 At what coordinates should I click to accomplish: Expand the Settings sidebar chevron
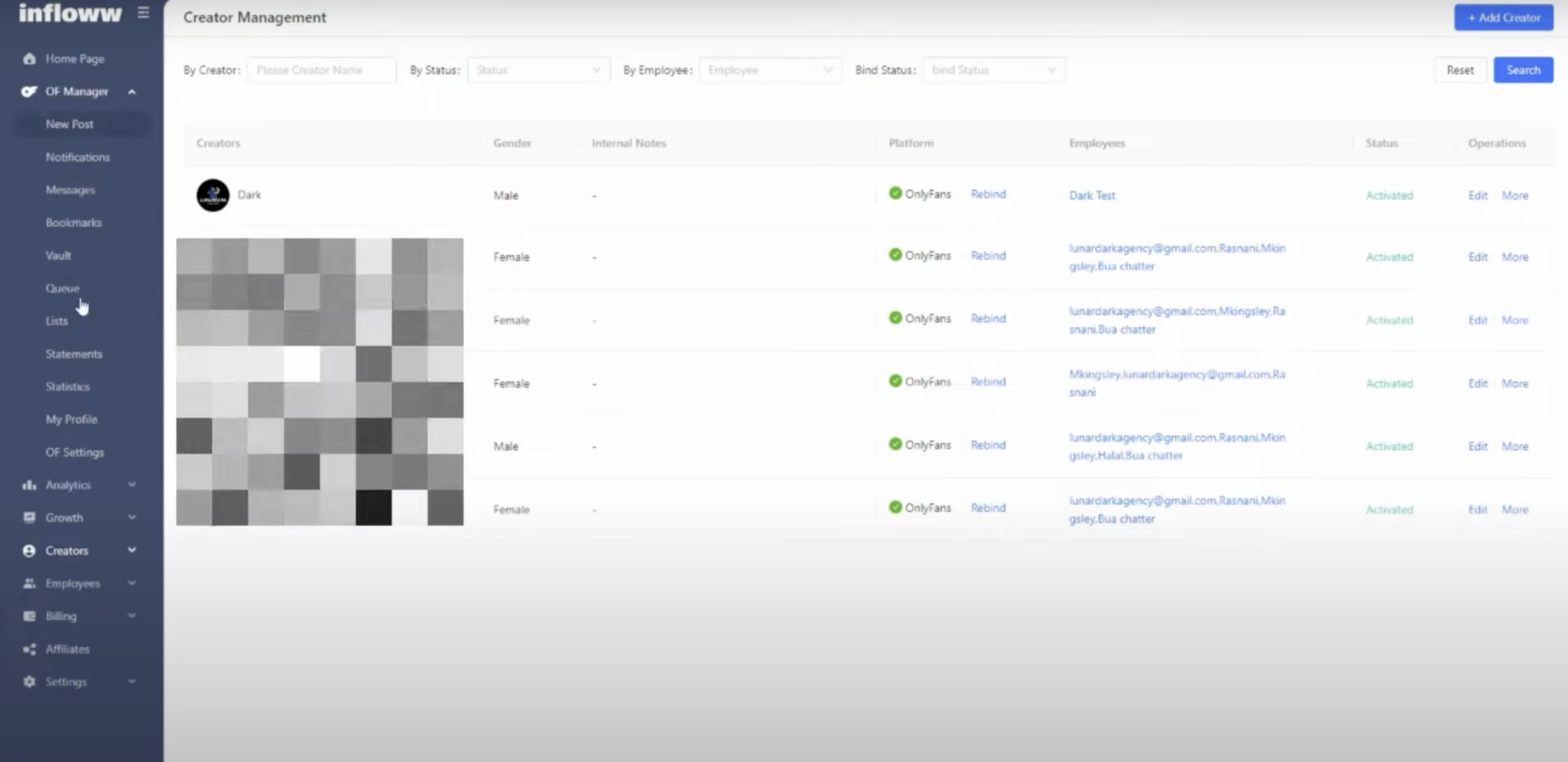132,682
